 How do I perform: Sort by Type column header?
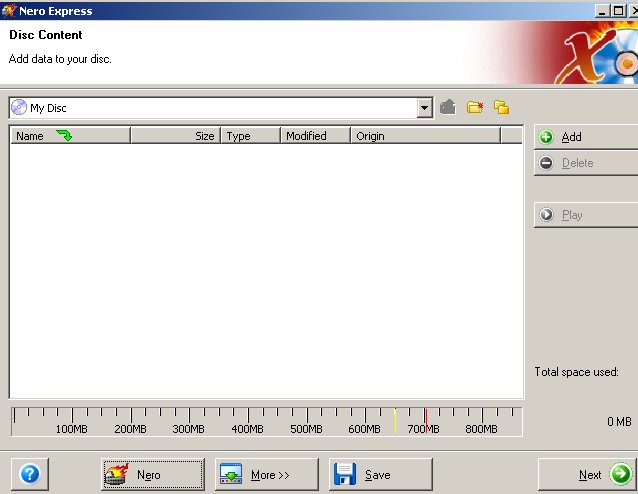(249, 136)
